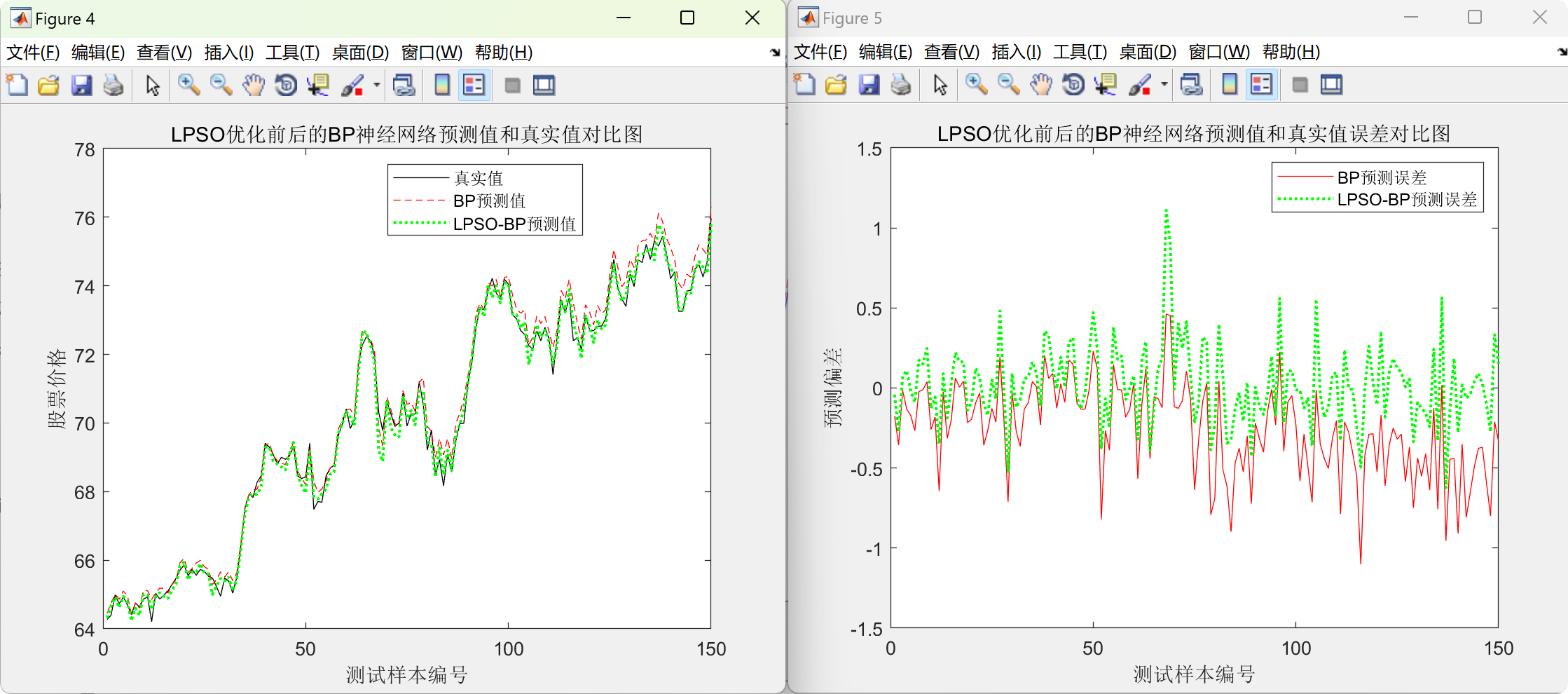Activate the Pan tool in Figure 4
The width and height of the screenshot is (1568, 694).
[x=253, y=85]
